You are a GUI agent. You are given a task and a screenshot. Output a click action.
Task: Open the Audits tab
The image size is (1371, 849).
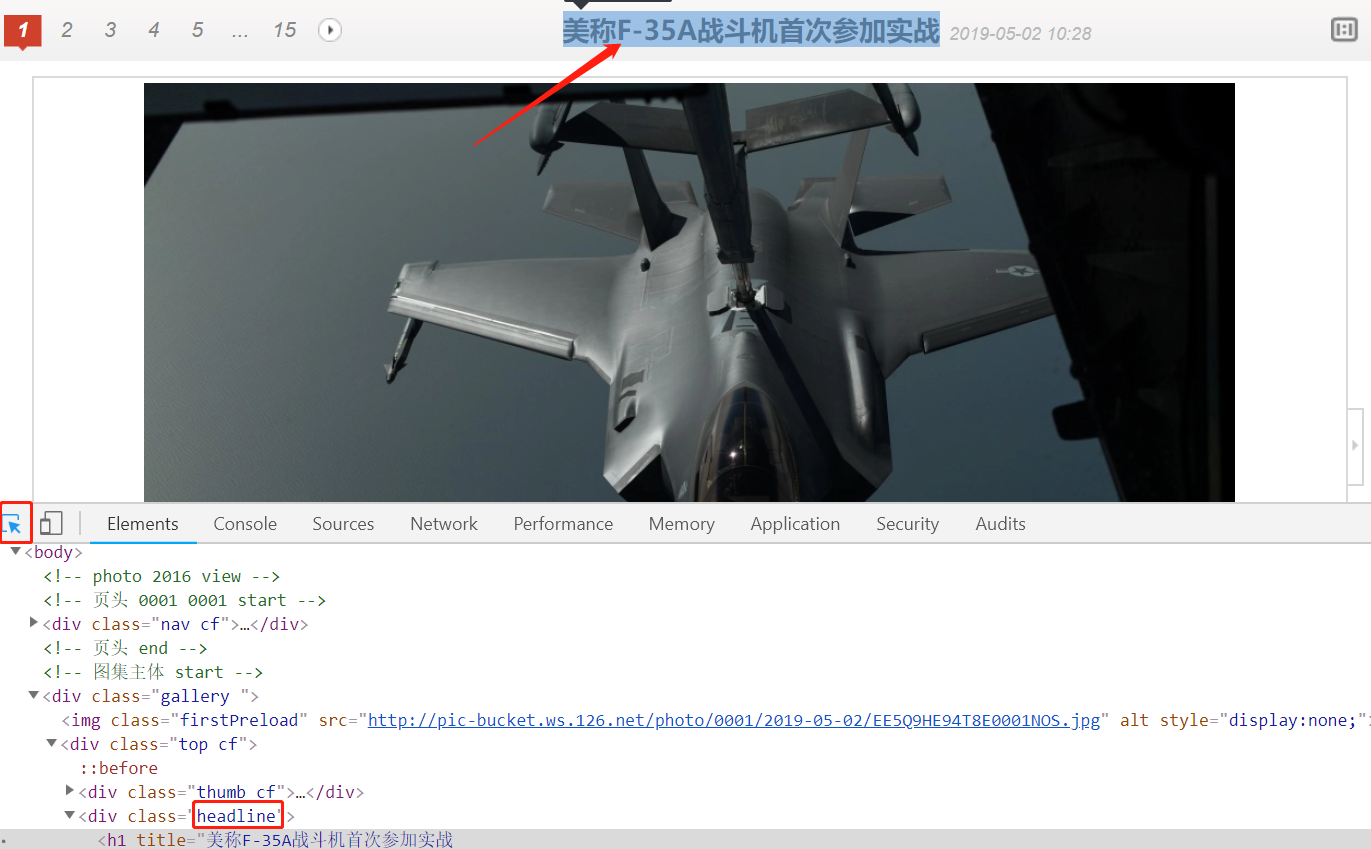click(1000, 524)
